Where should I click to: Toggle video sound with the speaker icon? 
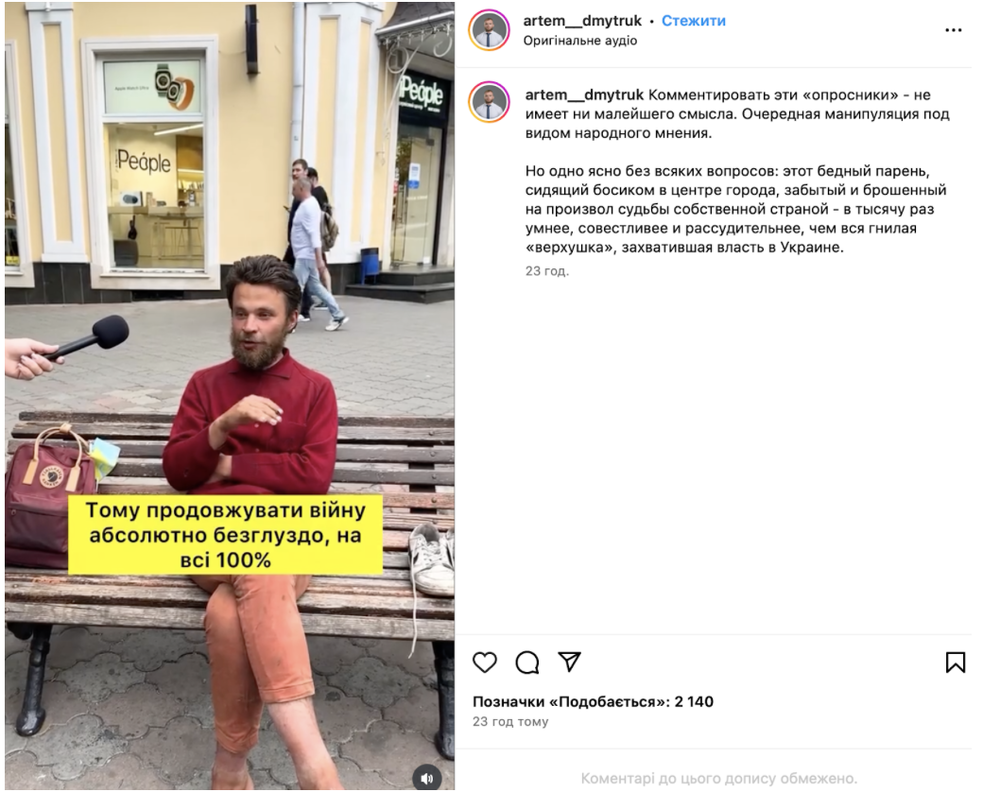pyautogui.click(x=427, y=778)
